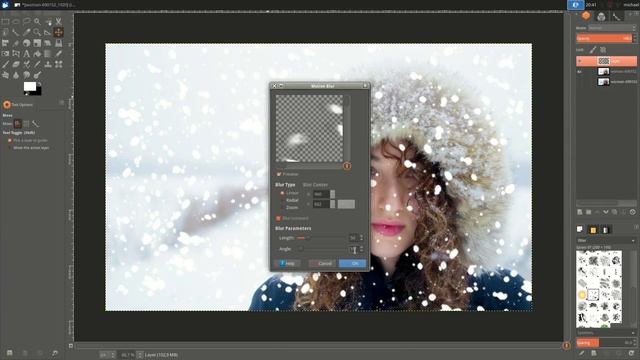Screen dimensions: 640x360
Task: Click the lock pixels brush icon
Action: click(593, 50)
